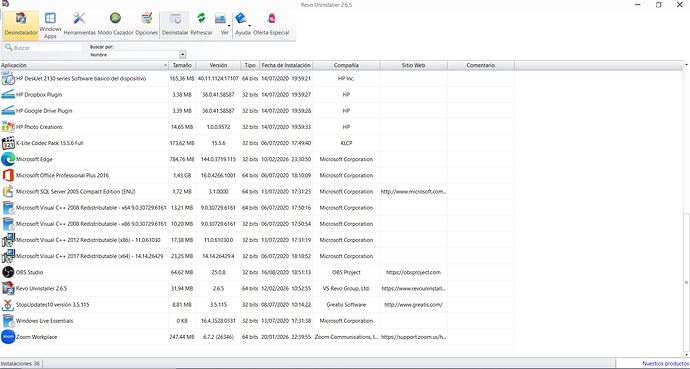This screenshot has height=369, width=690.
Task: Activate Modo Cazador hunter mode
Action: (x=115, y=25)
